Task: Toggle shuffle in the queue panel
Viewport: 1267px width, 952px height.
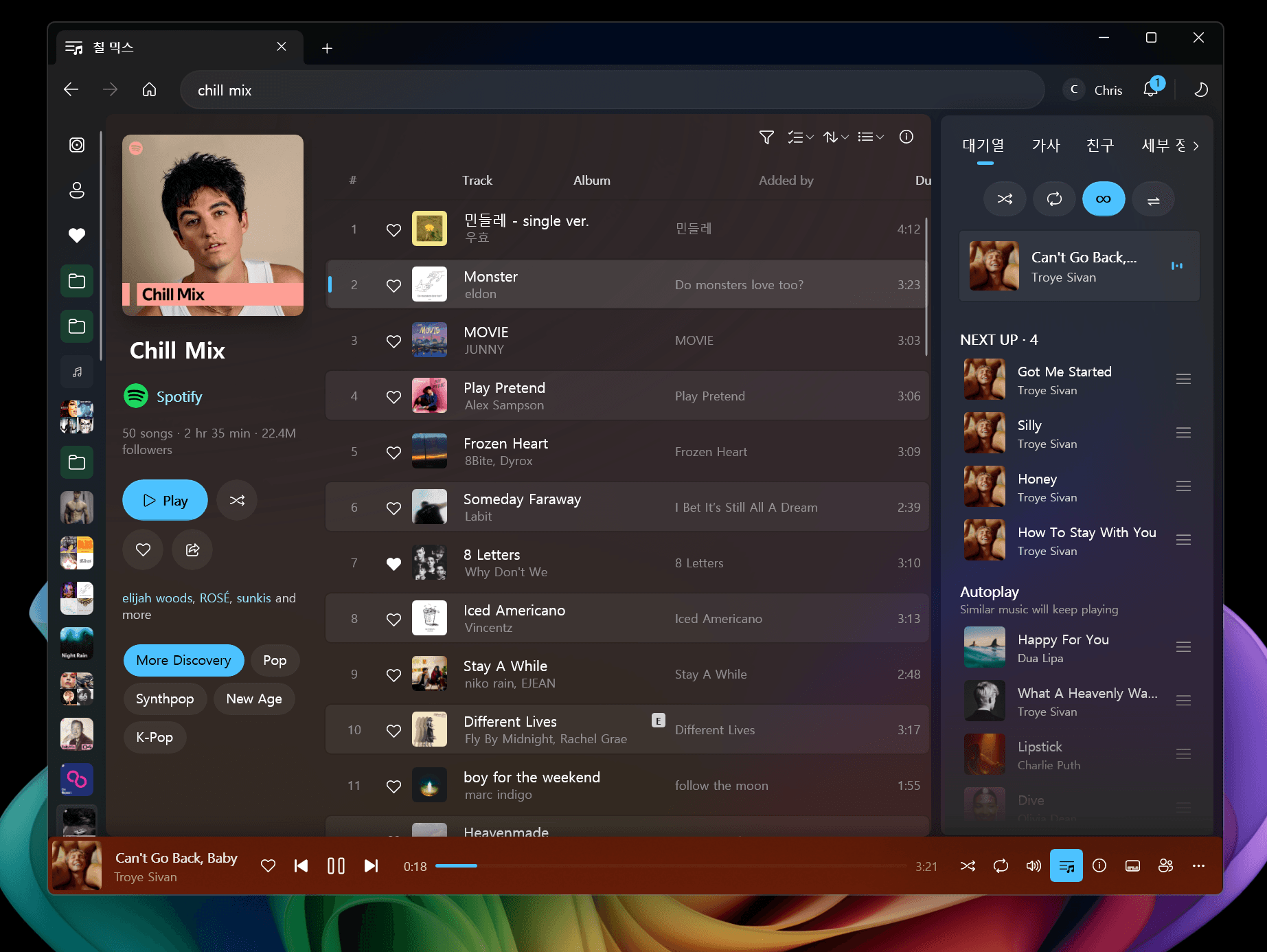Action: pos(1005,199)
